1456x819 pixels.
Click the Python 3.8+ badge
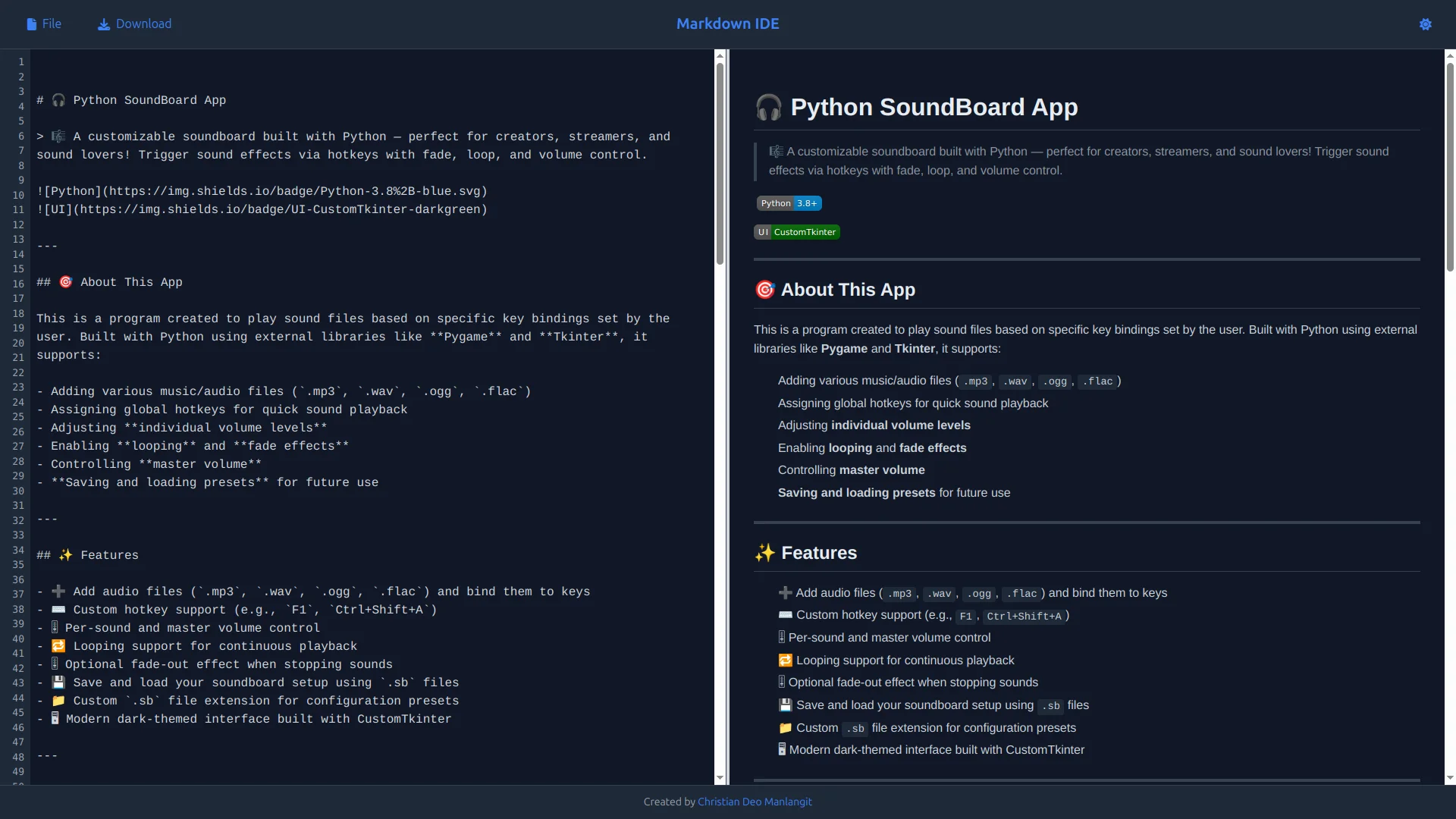pos(789,203)
